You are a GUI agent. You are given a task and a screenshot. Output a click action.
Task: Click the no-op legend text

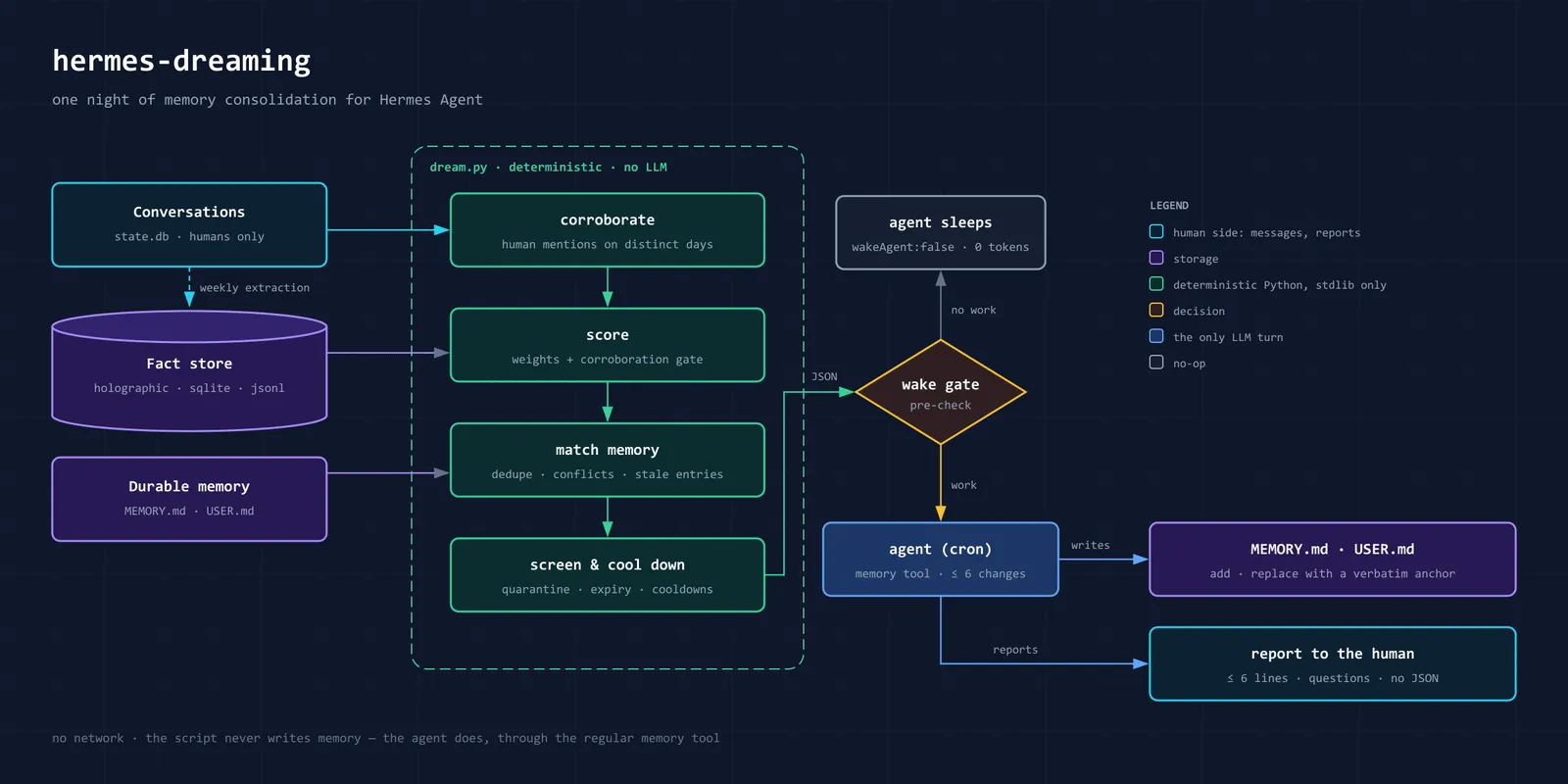tap(1190, 364)
